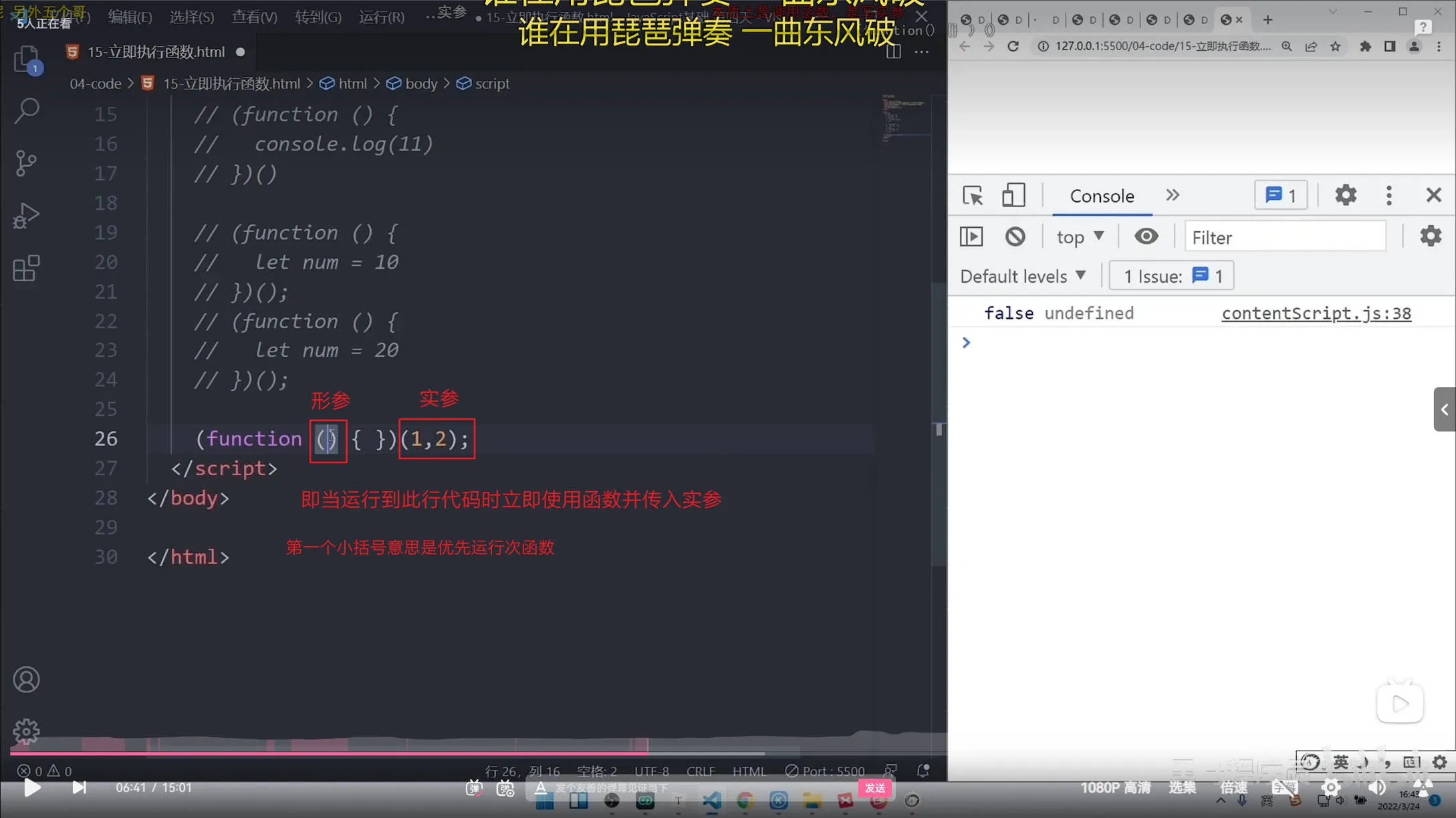Click the live expression eye icon

(x=1146, y=237)
